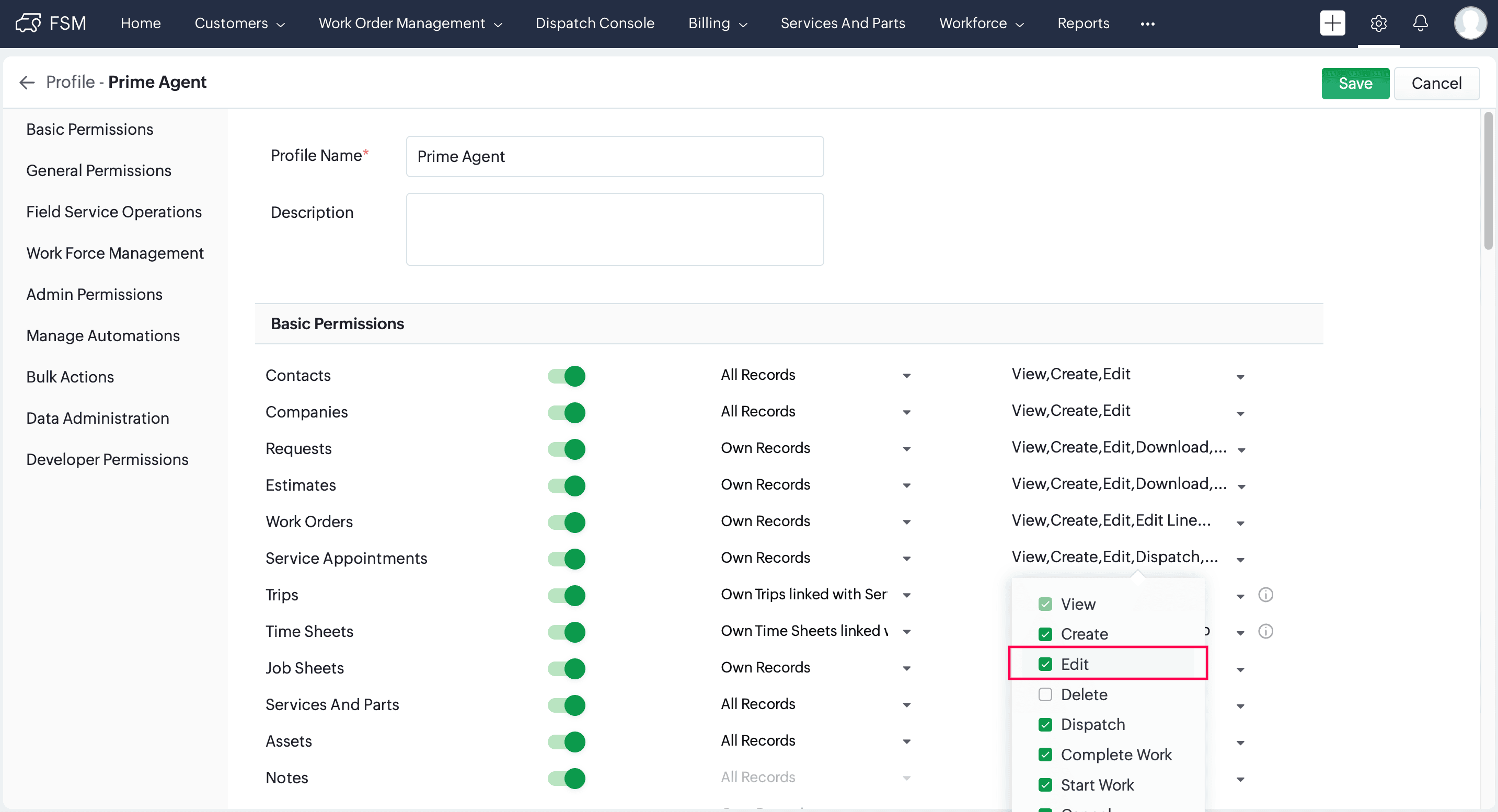Collapse Service Appointments actions dropdown
1498x812 pixels.
tap(1128, 559)
